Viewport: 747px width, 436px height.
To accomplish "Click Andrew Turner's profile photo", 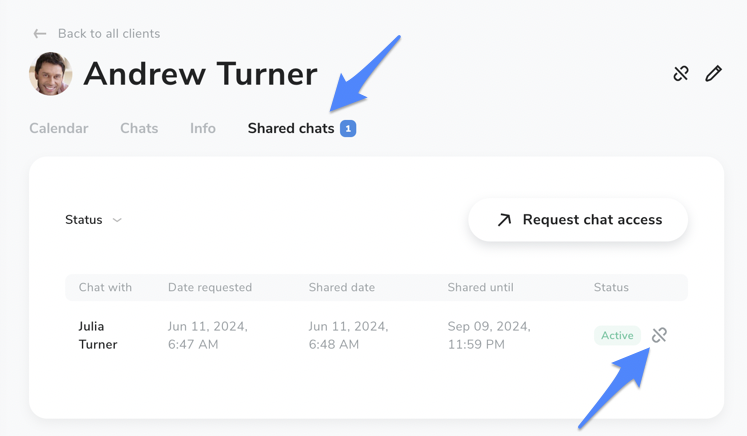I will (x=50, y=74).
